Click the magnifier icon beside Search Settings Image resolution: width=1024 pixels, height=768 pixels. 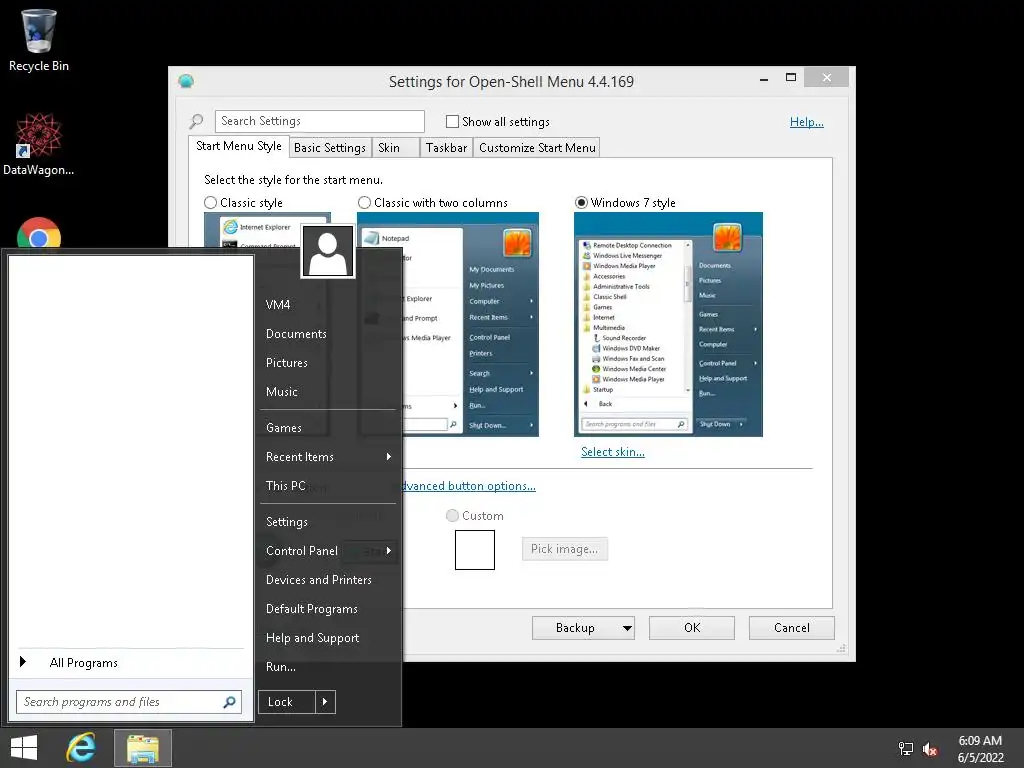pyautogui.click(x=197, y=121)
